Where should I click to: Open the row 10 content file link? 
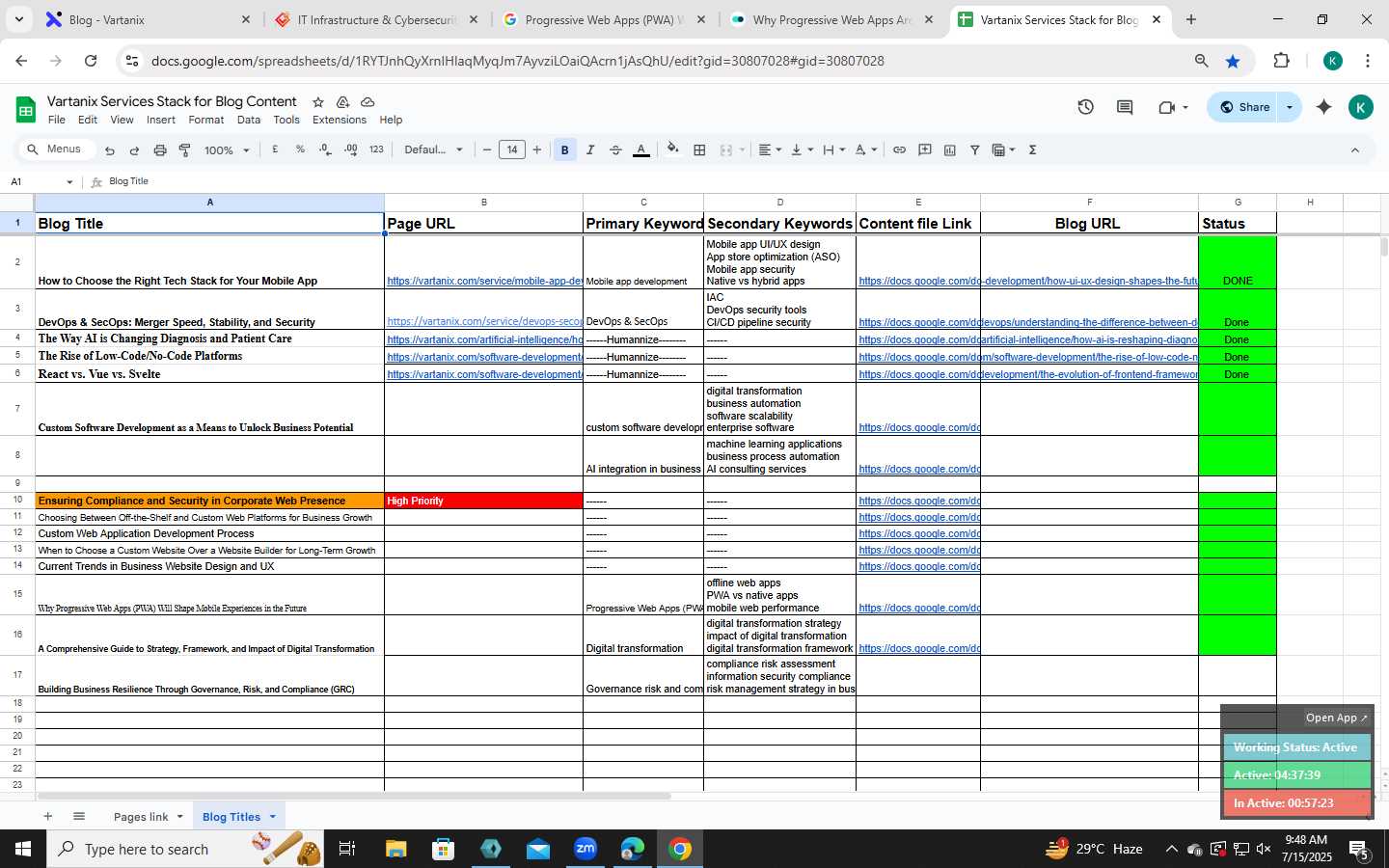coord(918,501)
